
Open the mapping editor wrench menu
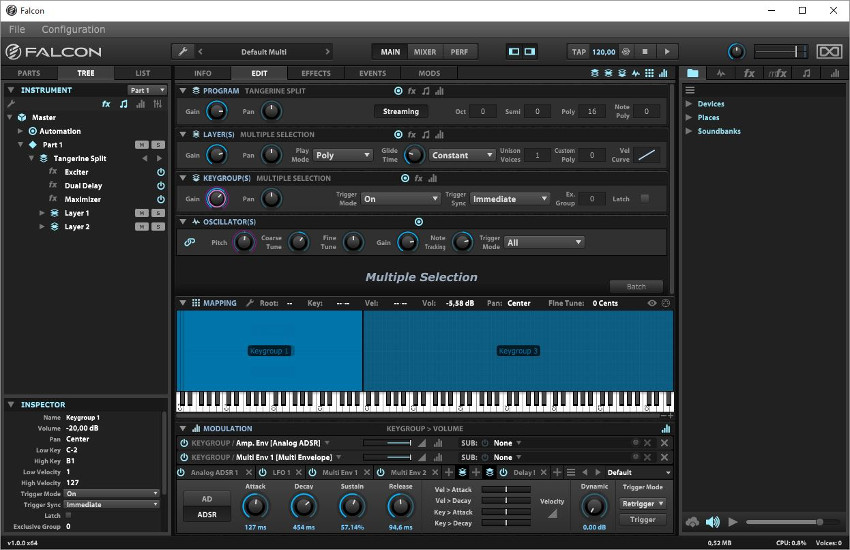pyautogui.click(x=250, y=303)
